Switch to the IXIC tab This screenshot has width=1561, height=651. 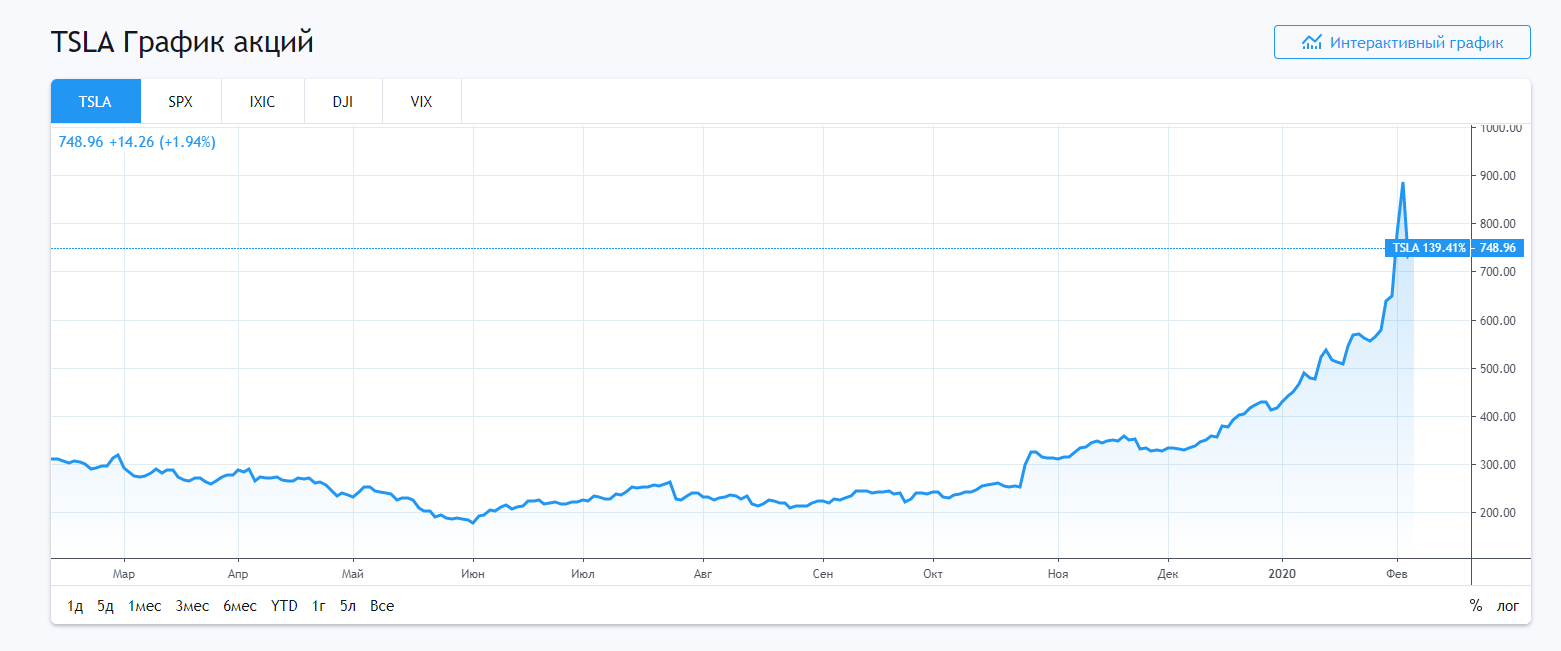tap(262, 101)
